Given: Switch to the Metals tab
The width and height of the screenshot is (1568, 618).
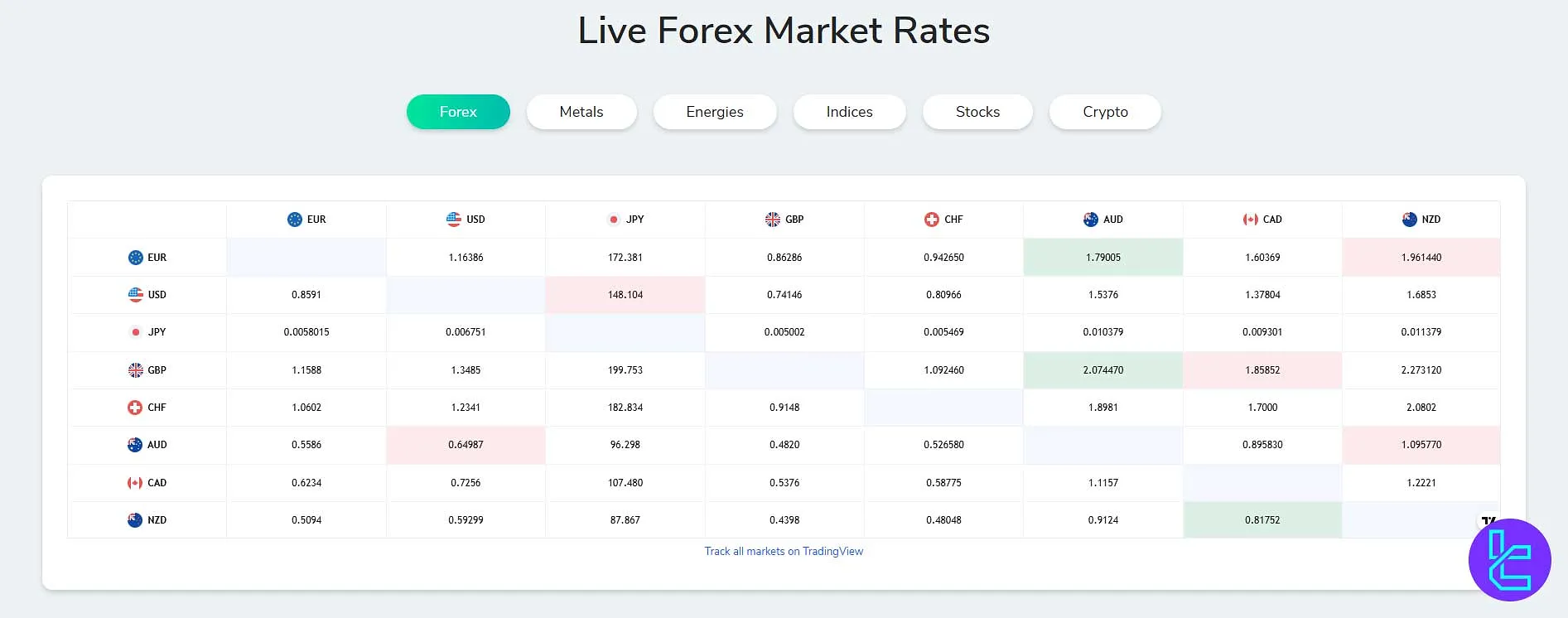Looking at the screenshot, I should coord(581,112).
